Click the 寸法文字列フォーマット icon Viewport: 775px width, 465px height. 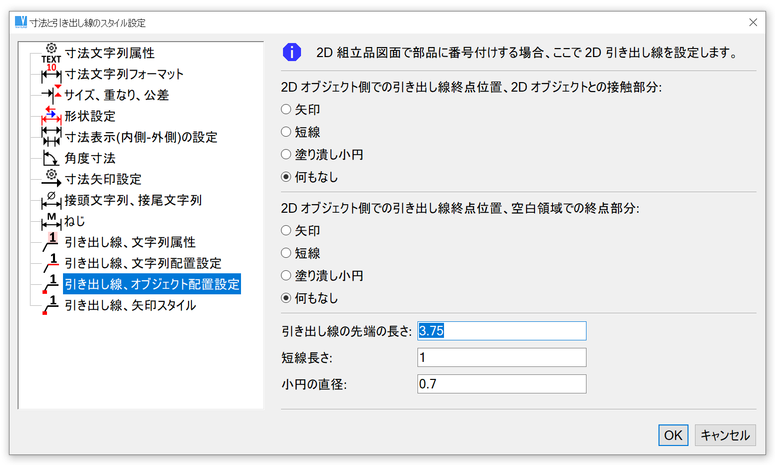(x=51, y=74)
